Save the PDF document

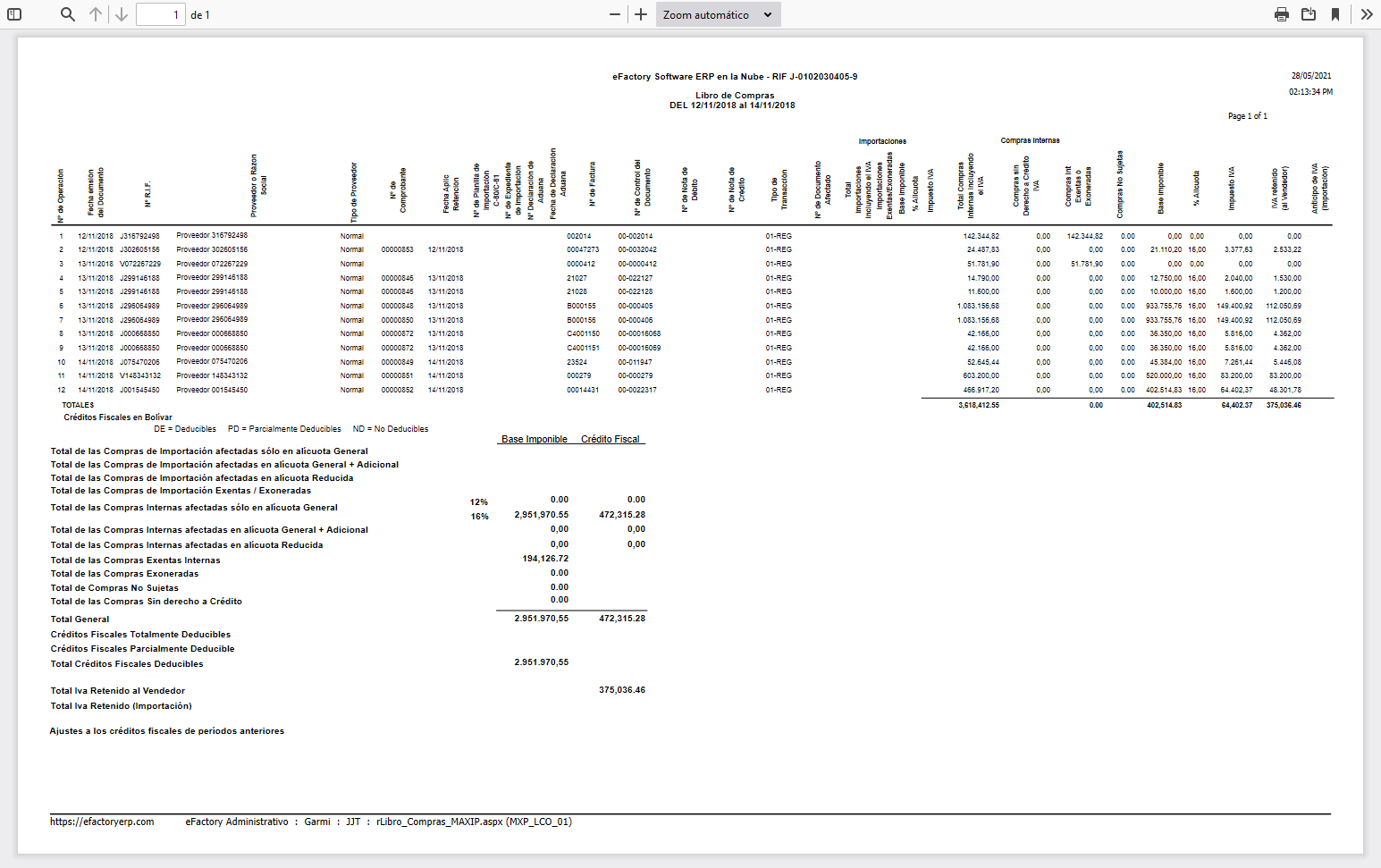click(x=1309, y=14)
